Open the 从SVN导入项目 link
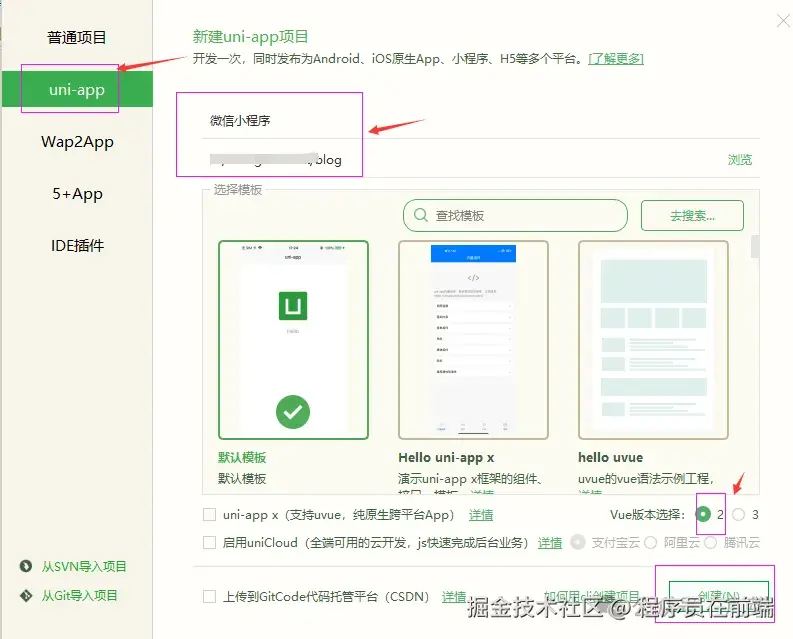The width and height of the screenshot is (793, 639). (84, 567)
